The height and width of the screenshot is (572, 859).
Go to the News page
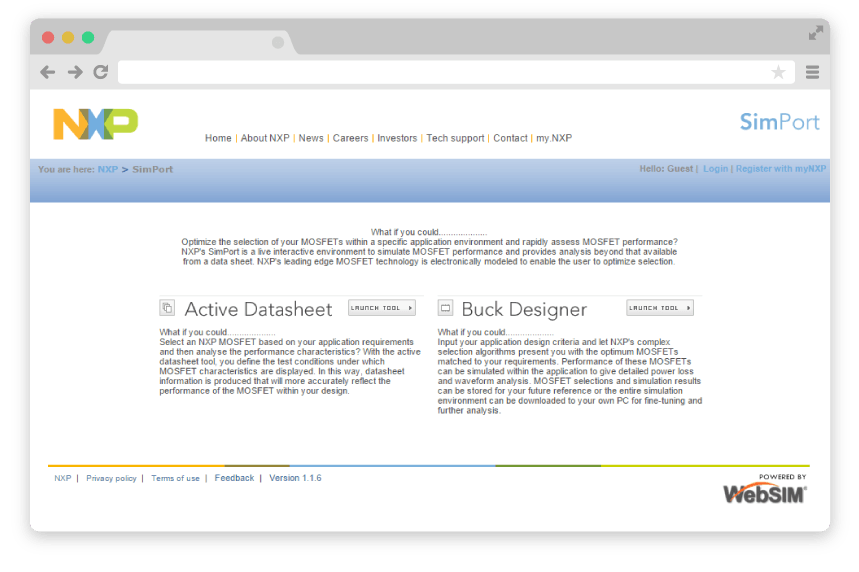(x=311, y=138)
